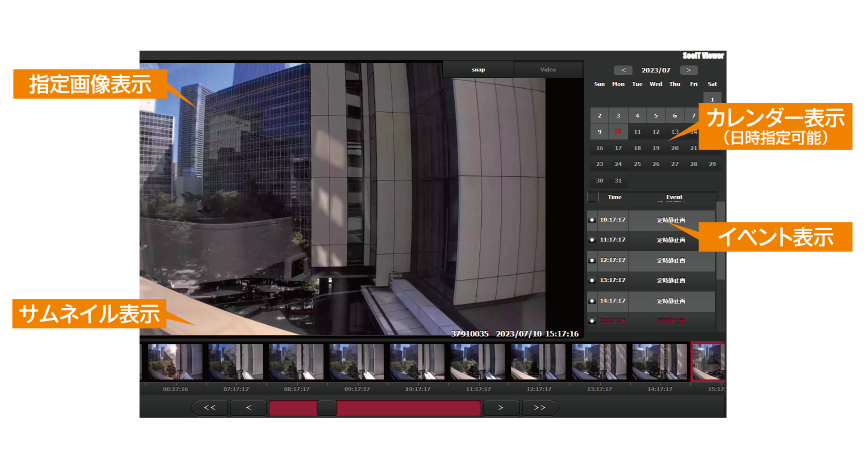Open the 06:17:16 thumbnail
The width and height of the screenshot is (867, 467).
175,362
